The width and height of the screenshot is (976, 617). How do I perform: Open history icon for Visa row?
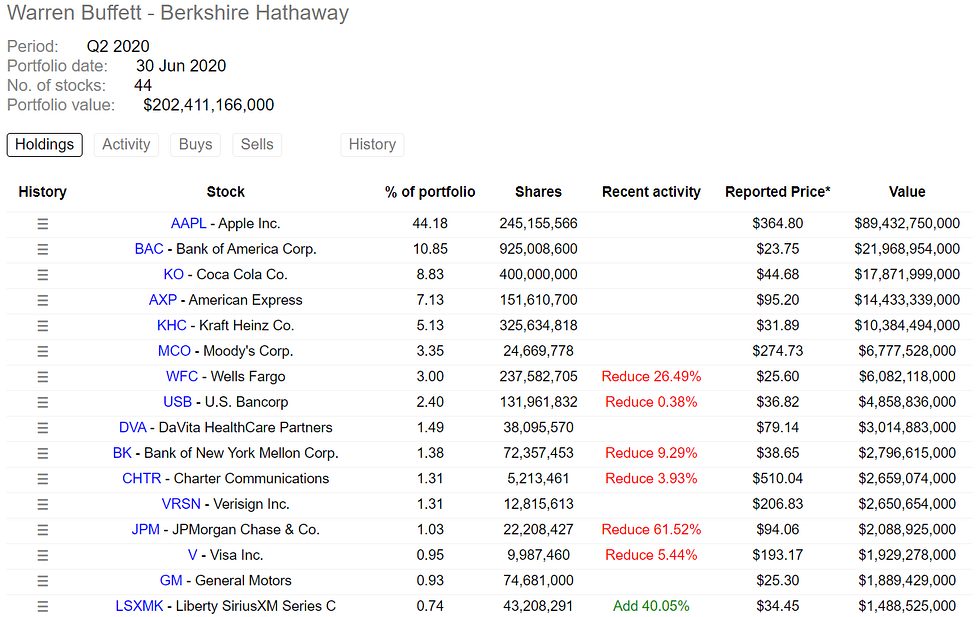tap(42, 555)
